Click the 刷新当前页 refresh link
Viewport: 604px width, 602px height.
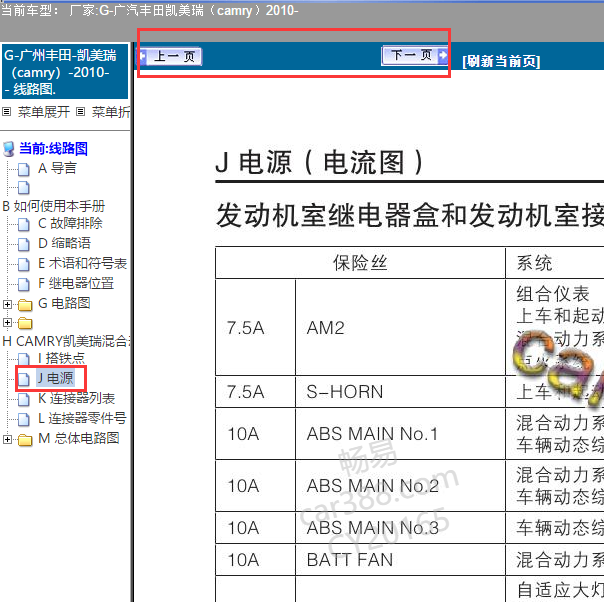[x=501, y=61]
